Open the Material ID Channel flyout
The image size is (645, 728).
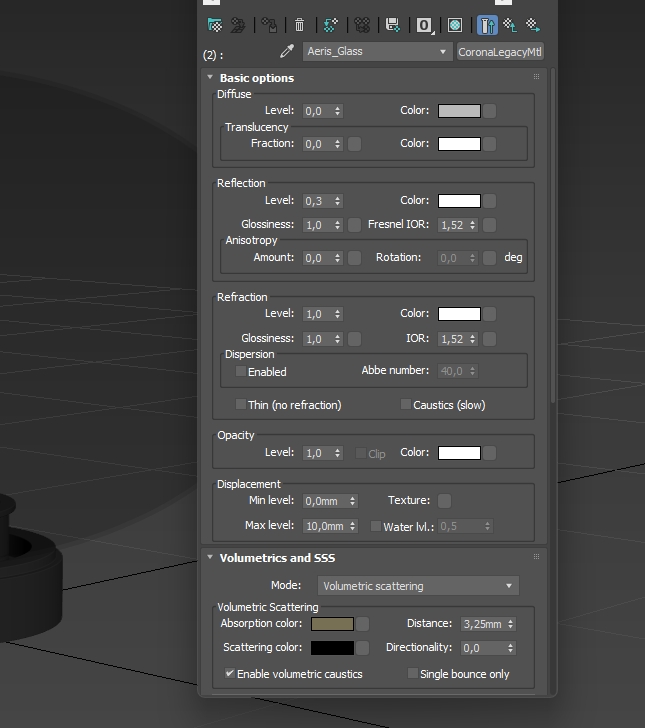coord(424,25)
